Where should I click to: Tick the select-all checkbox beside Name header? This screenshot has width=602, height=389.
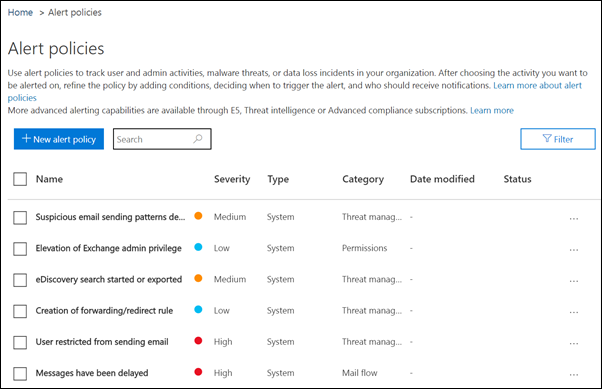pyautogui.click(x=20, y=179)
